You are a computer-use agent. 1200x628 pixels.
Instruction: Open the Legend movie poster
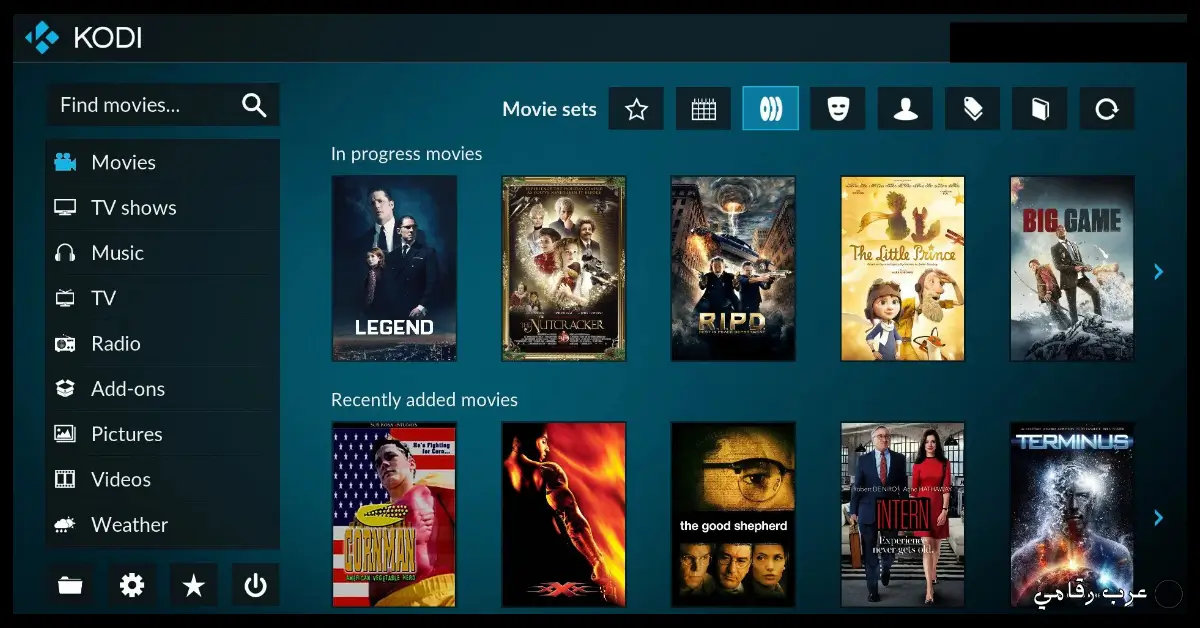(394, 268)
